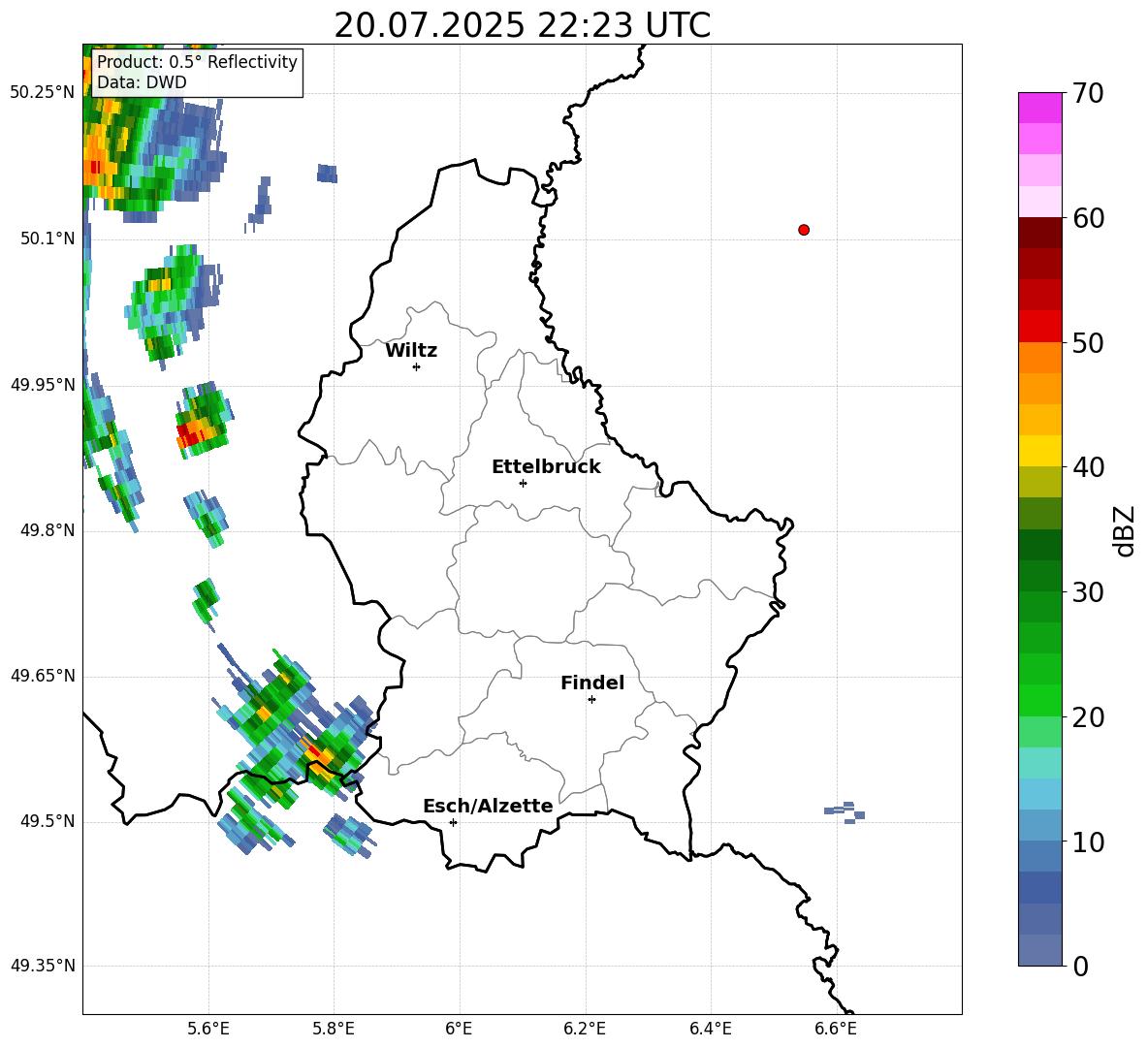Screen dimensions: 1148x1048
Task: Click the dBZ colorbar axis label
Action: pyautogui.click(x=1123, y=530)
